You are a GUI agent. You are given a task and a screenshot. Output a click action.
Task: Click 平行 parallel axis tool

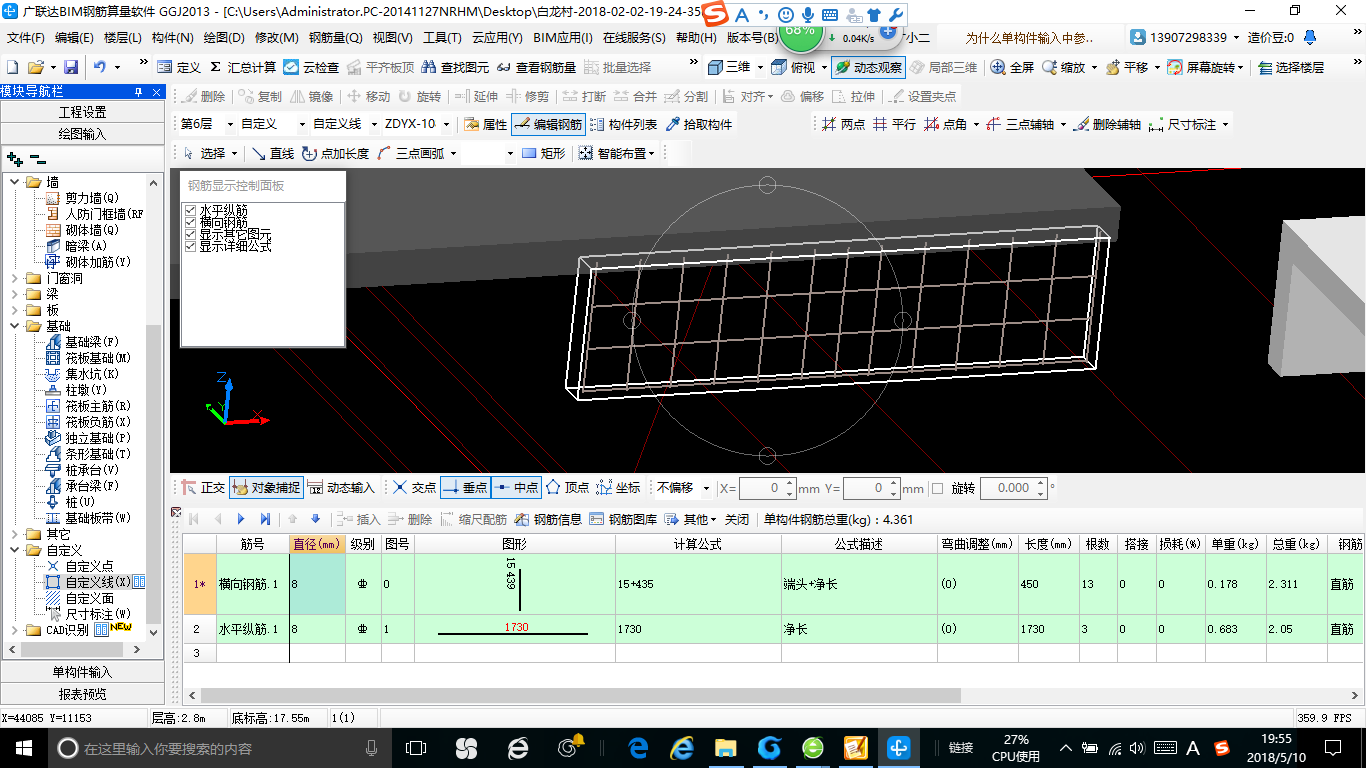tap(894, 124)
